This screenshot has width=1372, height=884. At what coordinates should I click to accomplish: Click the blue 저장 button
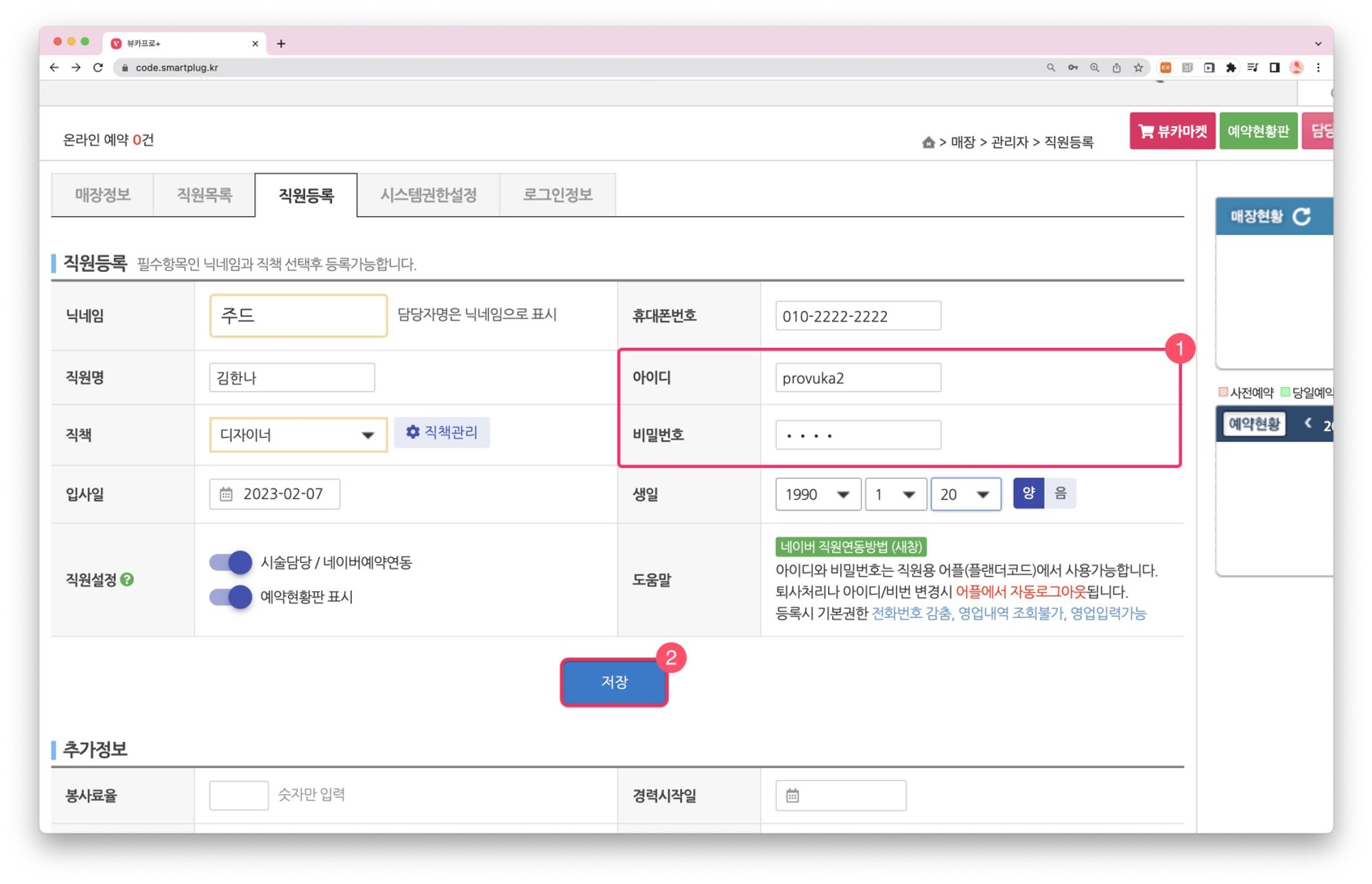614,682
